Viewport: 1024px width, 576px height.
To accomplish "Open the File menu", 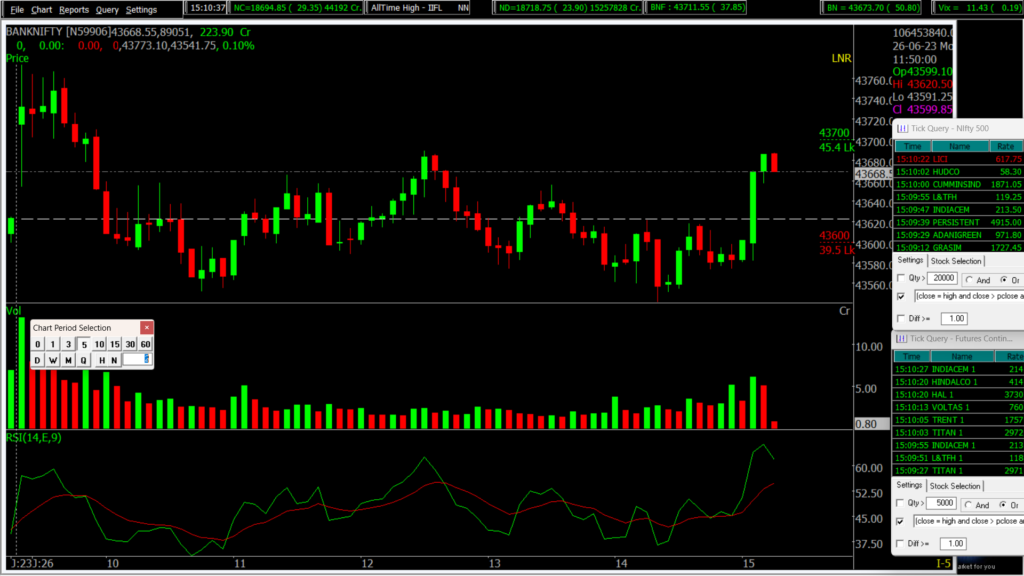I will pyautogui.click(x=17, y=9).
